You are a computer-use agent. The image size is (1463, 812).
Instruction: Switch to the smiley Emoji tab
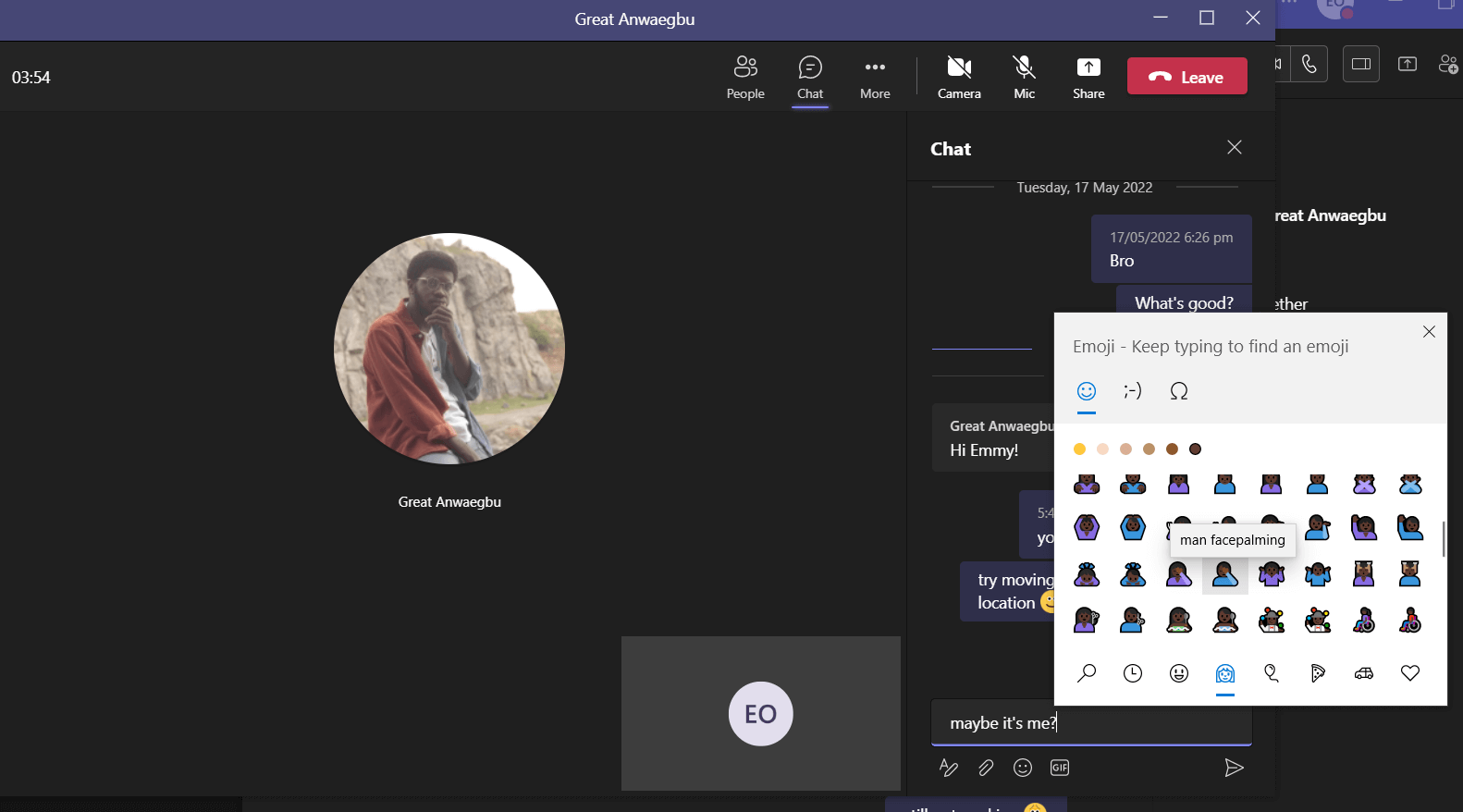tap(1087, 391)
